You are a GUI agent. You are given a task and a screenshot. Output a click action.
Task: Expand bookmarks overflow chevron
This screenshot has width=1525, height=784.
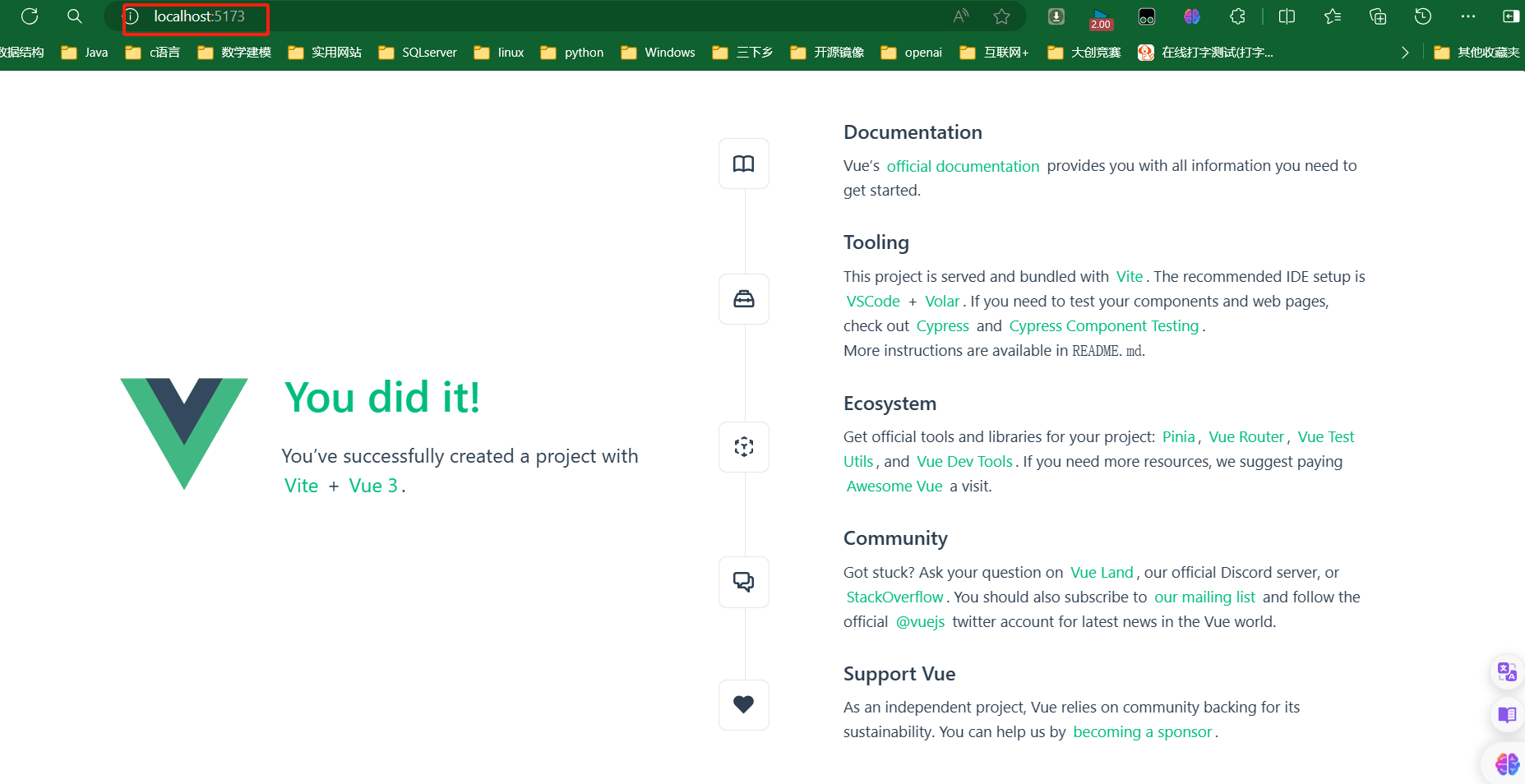[x=1405, y=53]
